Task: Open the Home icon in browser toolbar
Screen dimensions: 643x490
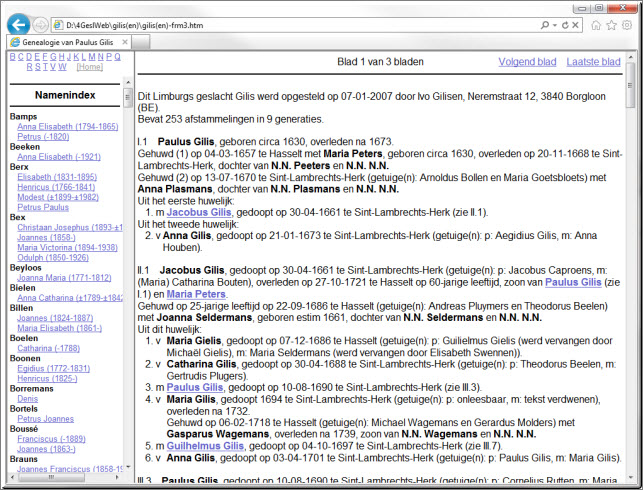Action: (x=595, y=23)
